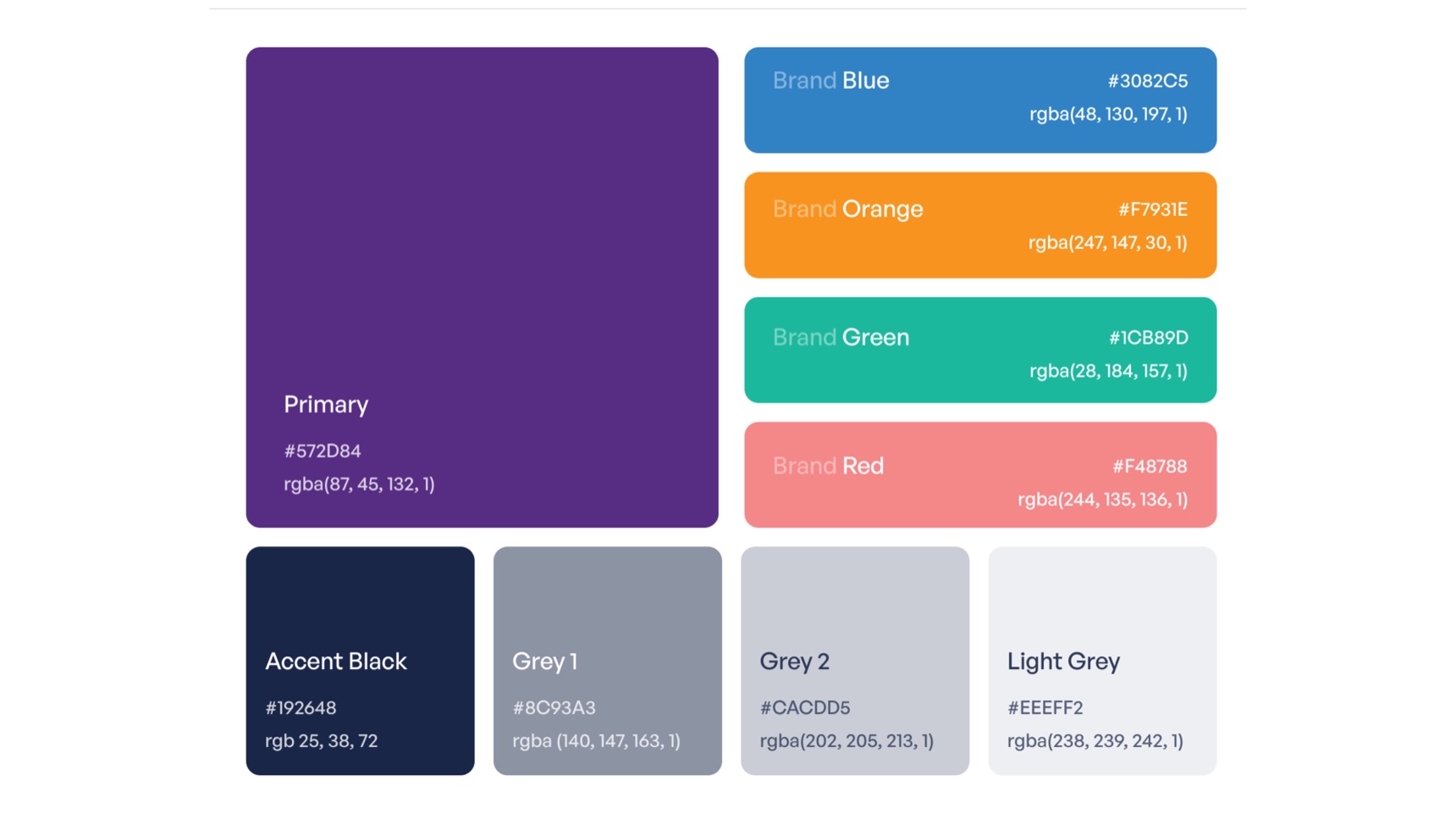Click the Primary label text
Viewport: 1456px width, 819px height.
pos(326,405)
